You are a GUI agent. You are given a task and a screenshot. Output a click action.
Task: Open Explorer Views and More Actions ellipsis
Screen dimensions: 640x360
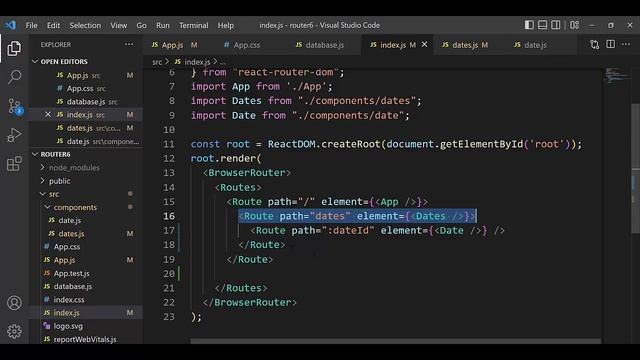[129, 44]
